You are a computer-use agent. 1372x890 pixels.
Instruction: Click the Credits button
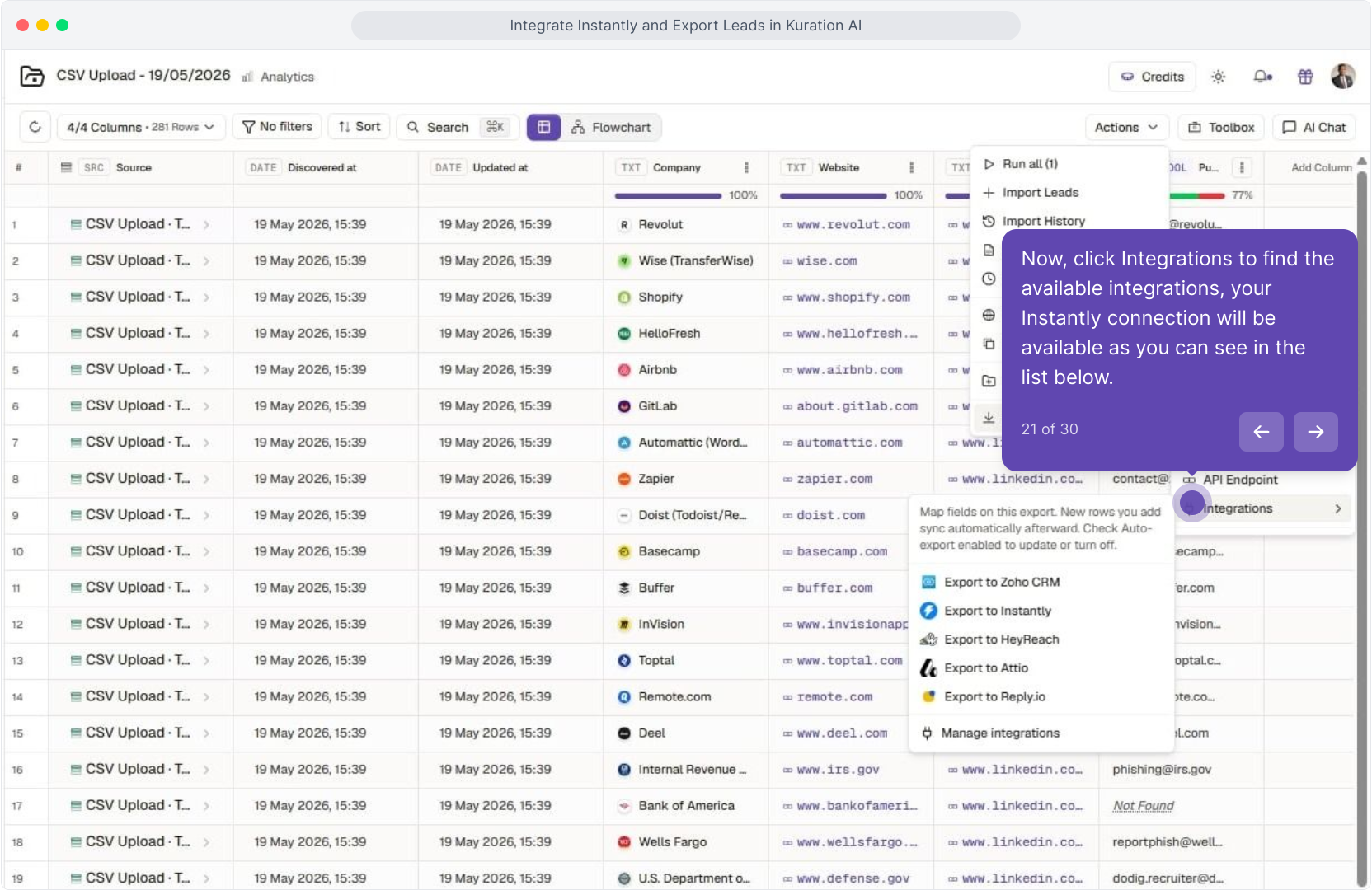[1152, 77]
